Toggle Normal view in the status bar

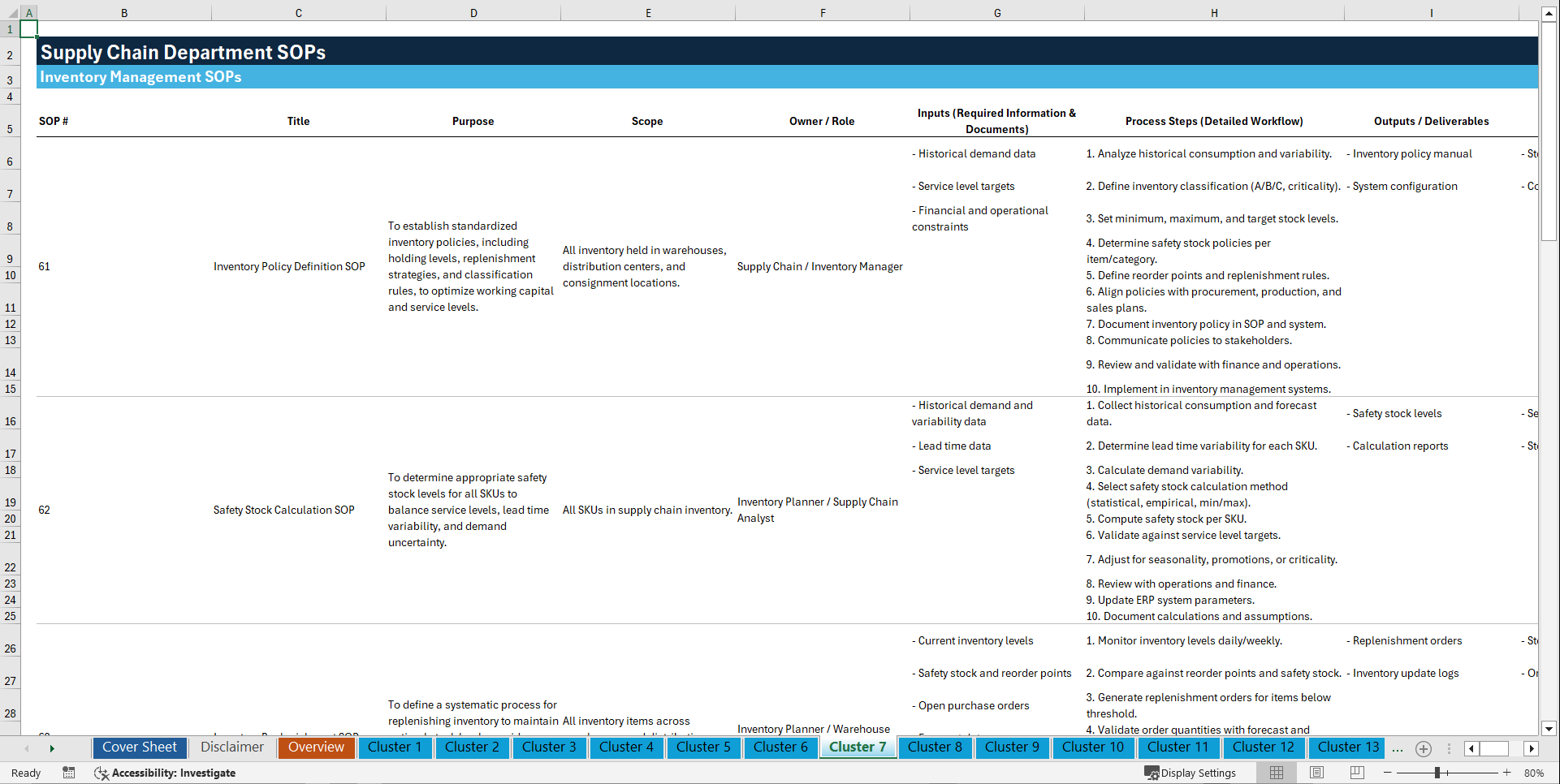[1275, 773]
